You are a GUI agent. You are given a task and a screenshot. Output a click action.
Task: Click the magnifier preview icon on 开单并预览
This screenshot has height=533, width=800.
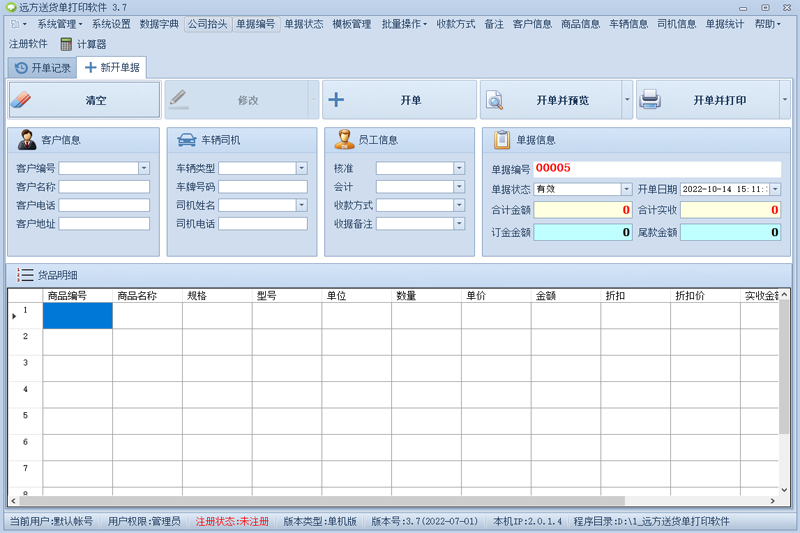(494, 100)
